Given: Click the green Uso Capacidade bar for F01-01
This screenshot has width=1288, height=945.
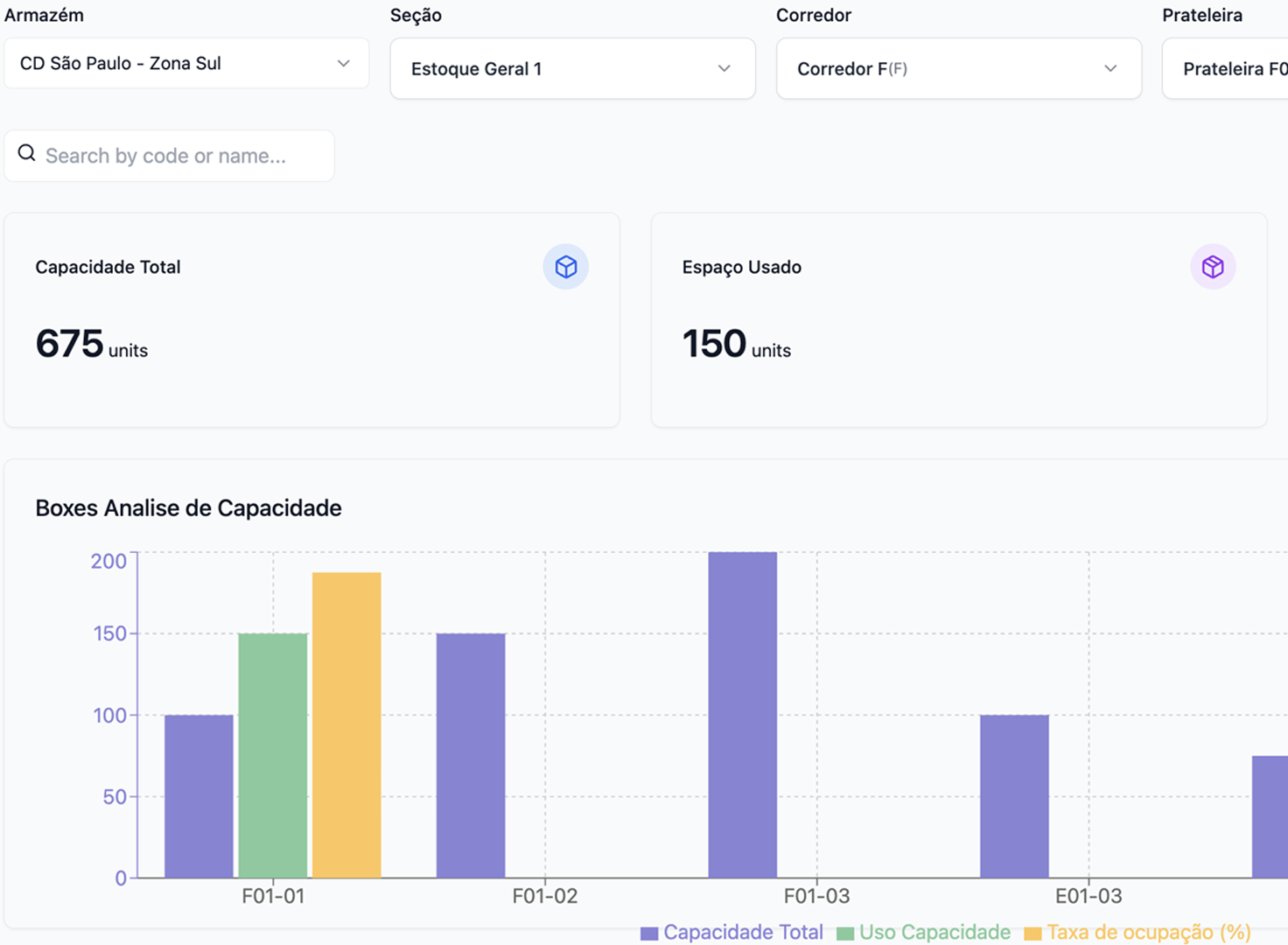Looking at the screenshot, I should coord(273,754).
